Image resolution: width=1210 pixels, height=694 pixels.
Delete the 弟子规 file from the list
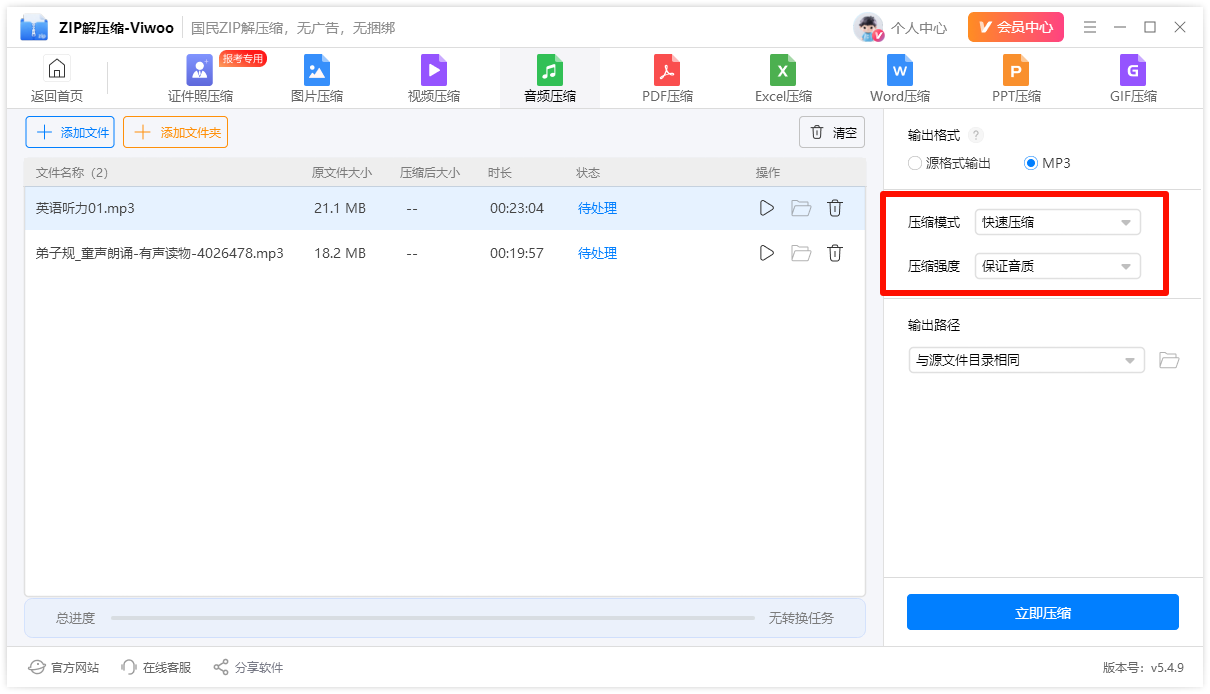point(835,253)
